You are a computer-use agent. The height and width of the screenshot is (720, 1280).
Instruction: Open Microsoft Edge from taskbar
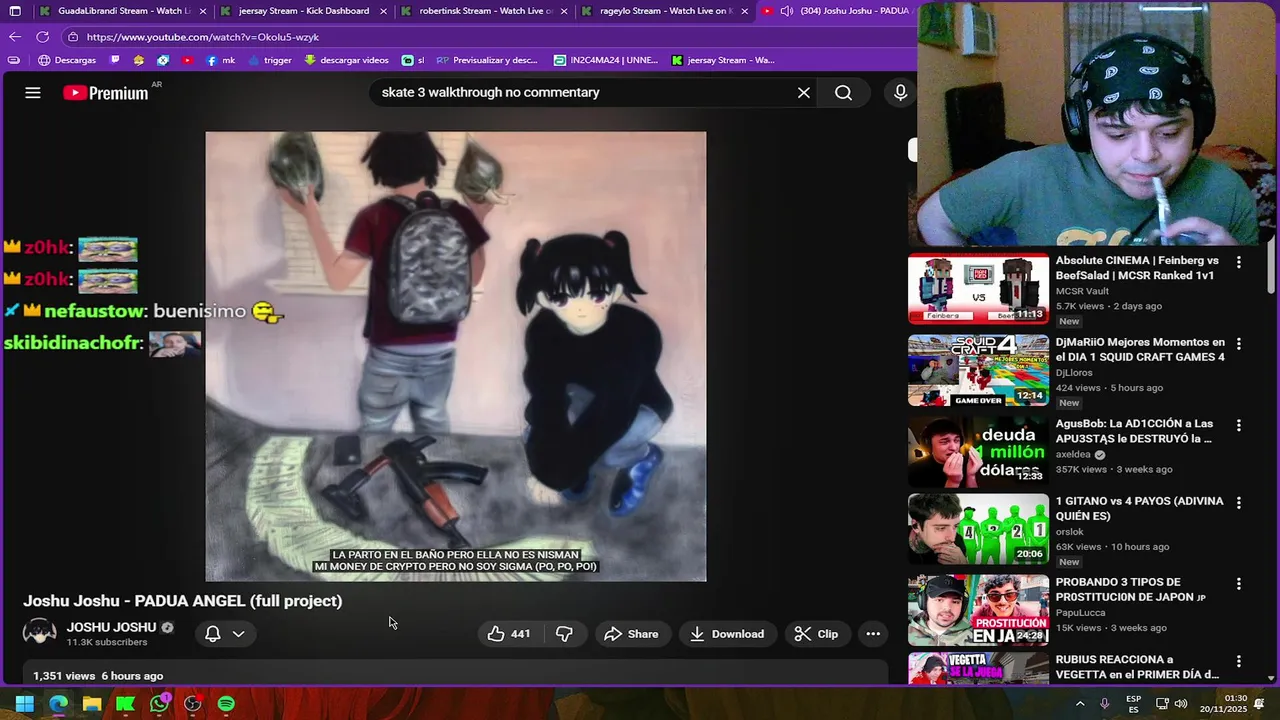[58, 704]
